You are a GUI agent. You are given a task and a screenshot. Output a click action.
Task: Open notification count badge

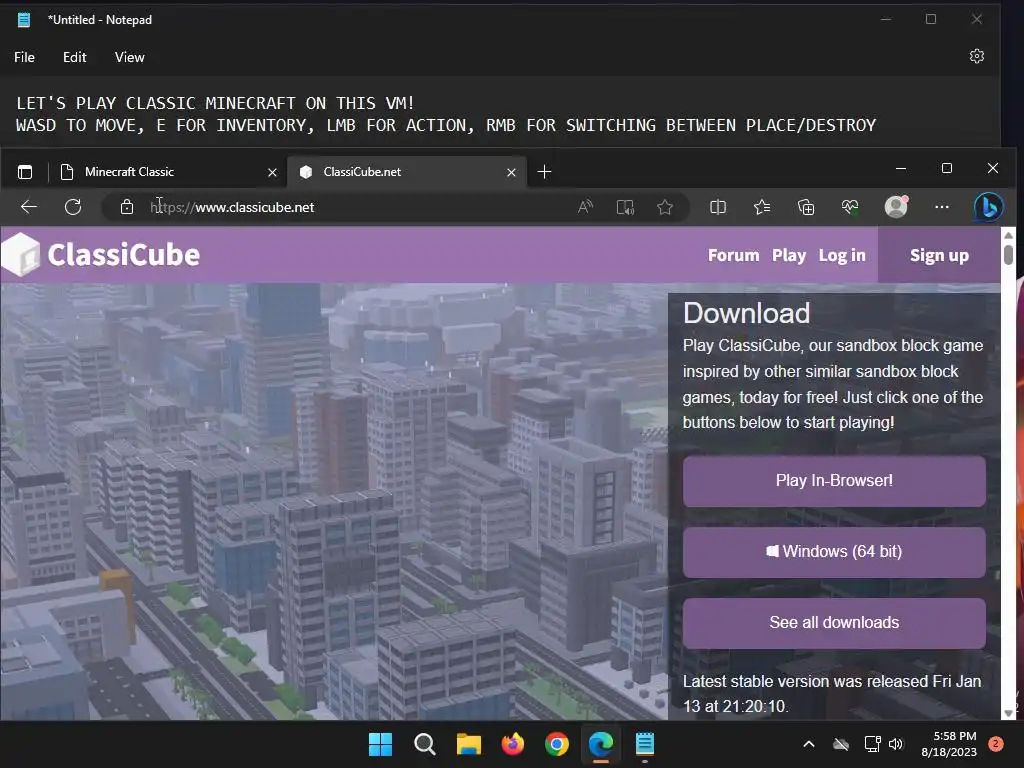[996, 744]
